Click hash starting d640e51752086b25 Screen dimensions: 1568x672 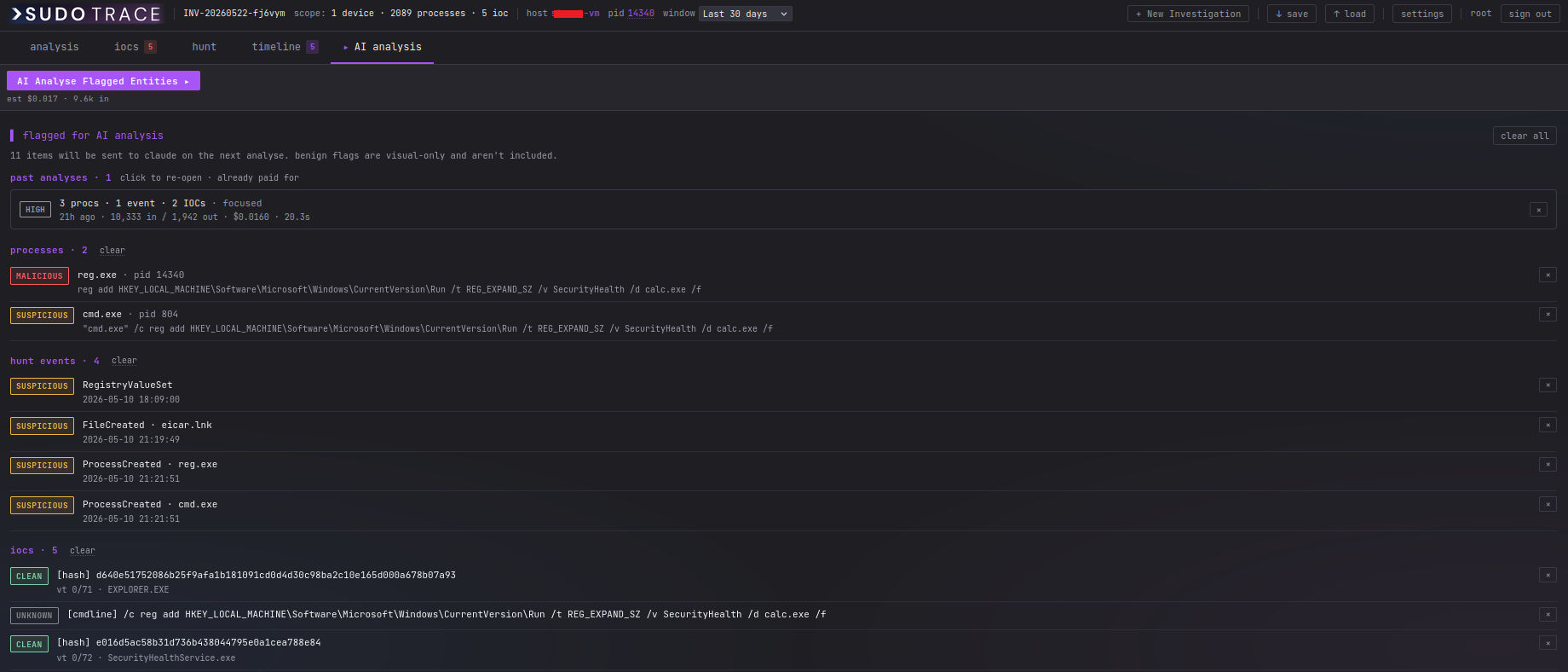(x=275, y=576)
